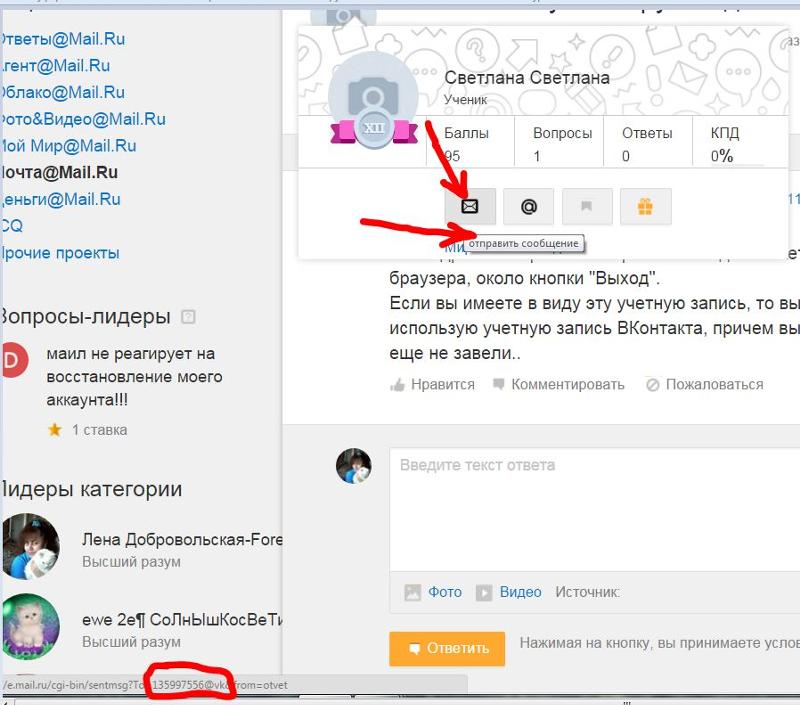The height and width of the screenshot is (705, 800).
Task: Click the thumbs-up icon beside Нравится
Action: (x=397, y=385)
